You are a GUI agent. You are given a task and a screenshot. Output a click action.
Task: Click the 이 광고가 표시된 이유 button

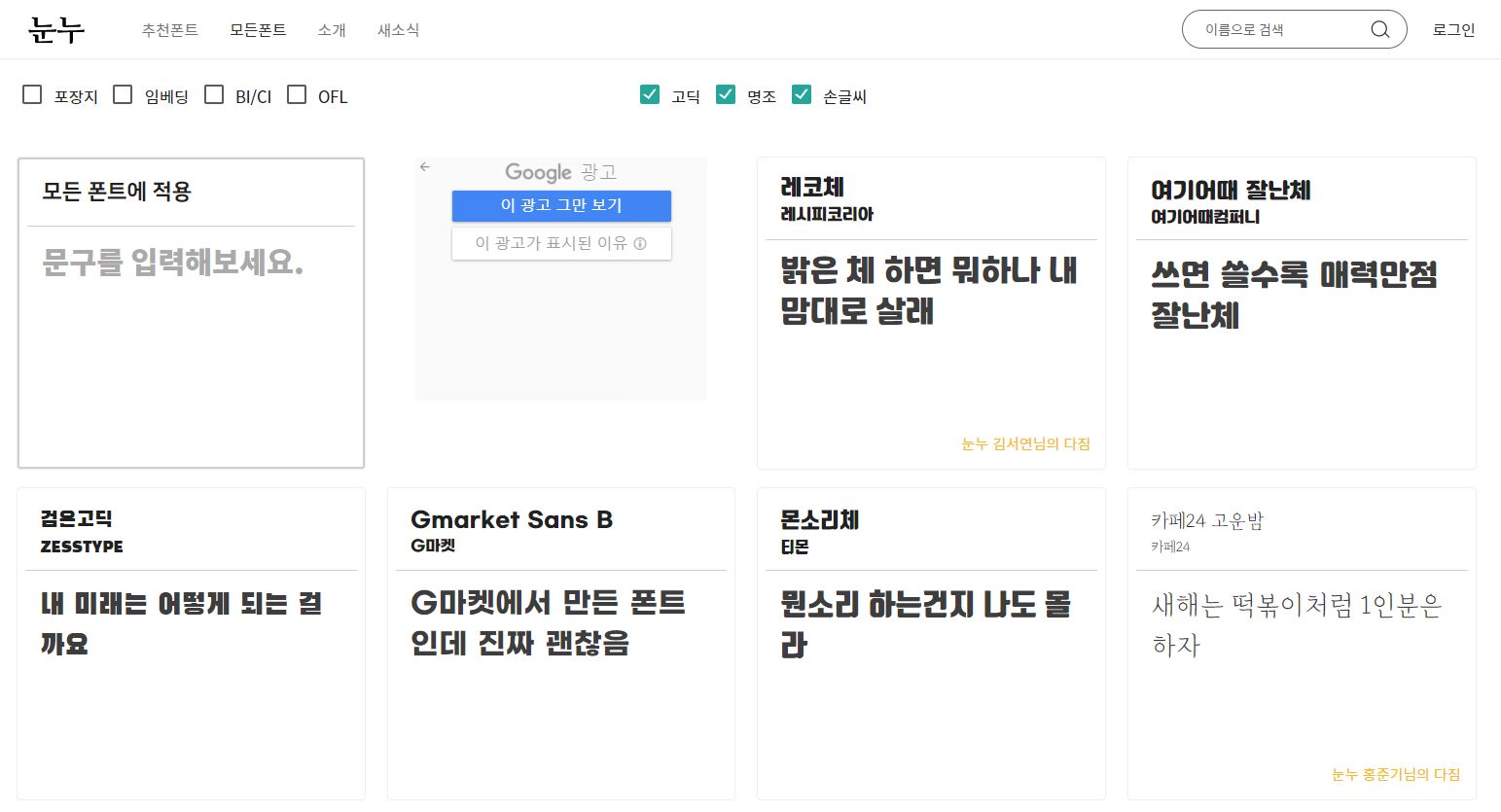tap(561, 243)
